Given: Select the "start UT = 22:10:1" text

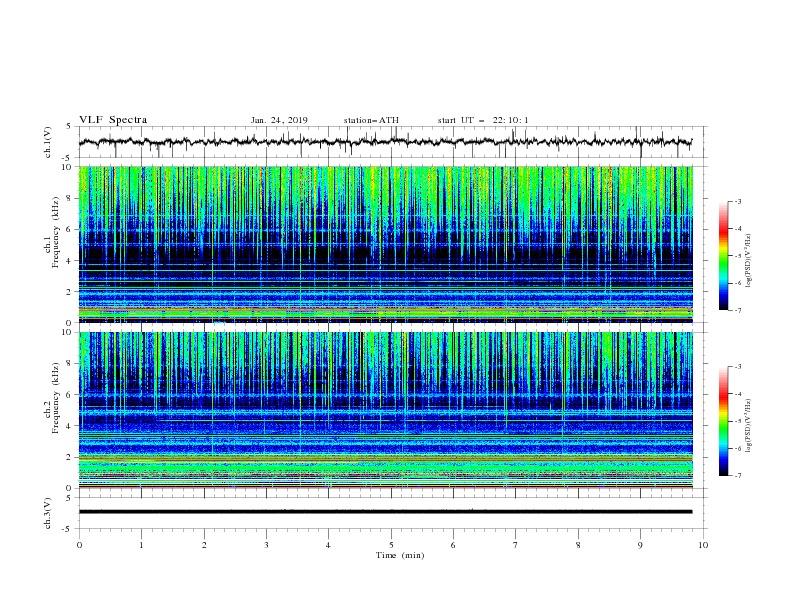Looking at the screenshot, I should [482, 120].
